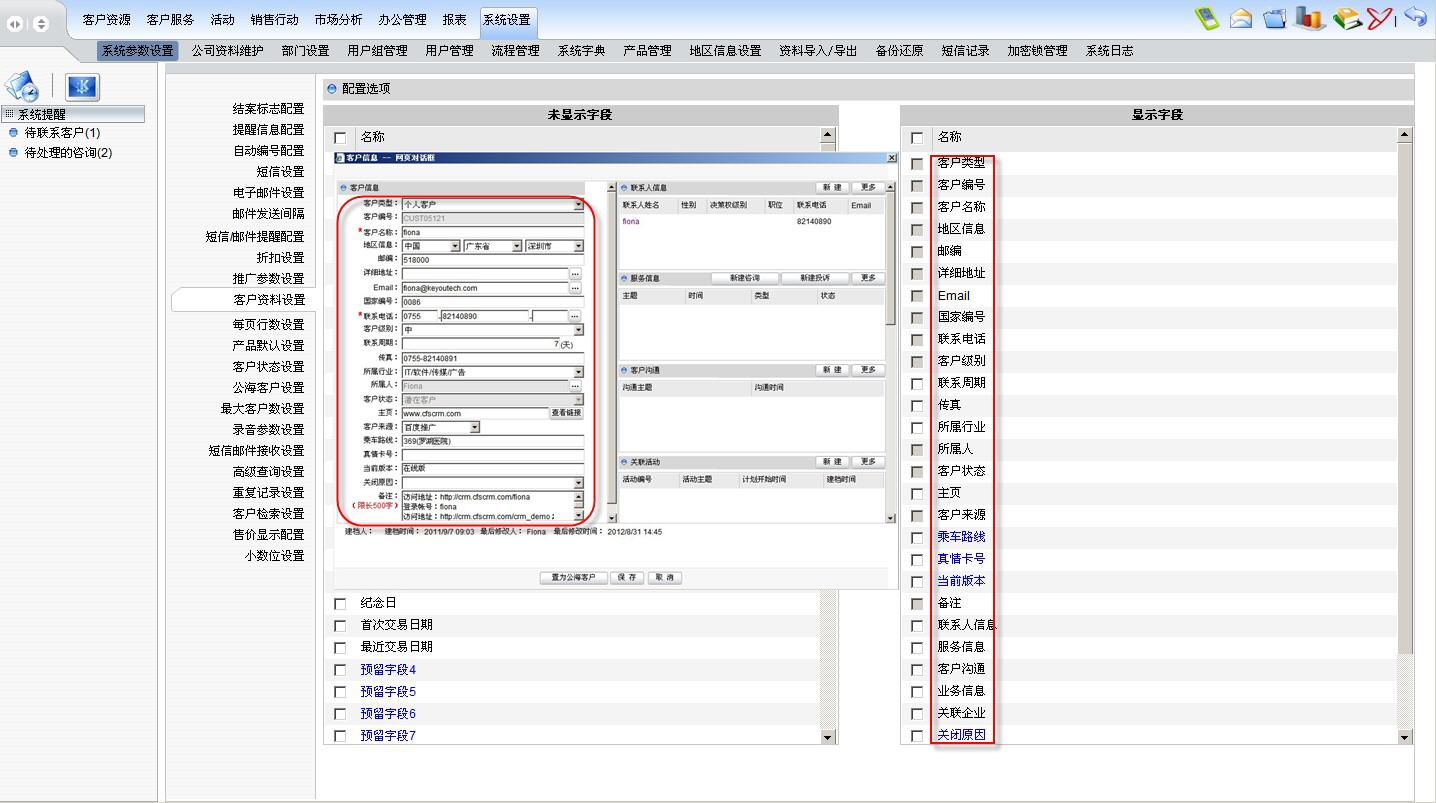1436x803 pixels.
Task: Switch to 公司资料维护 submenu
Action: 228,51
